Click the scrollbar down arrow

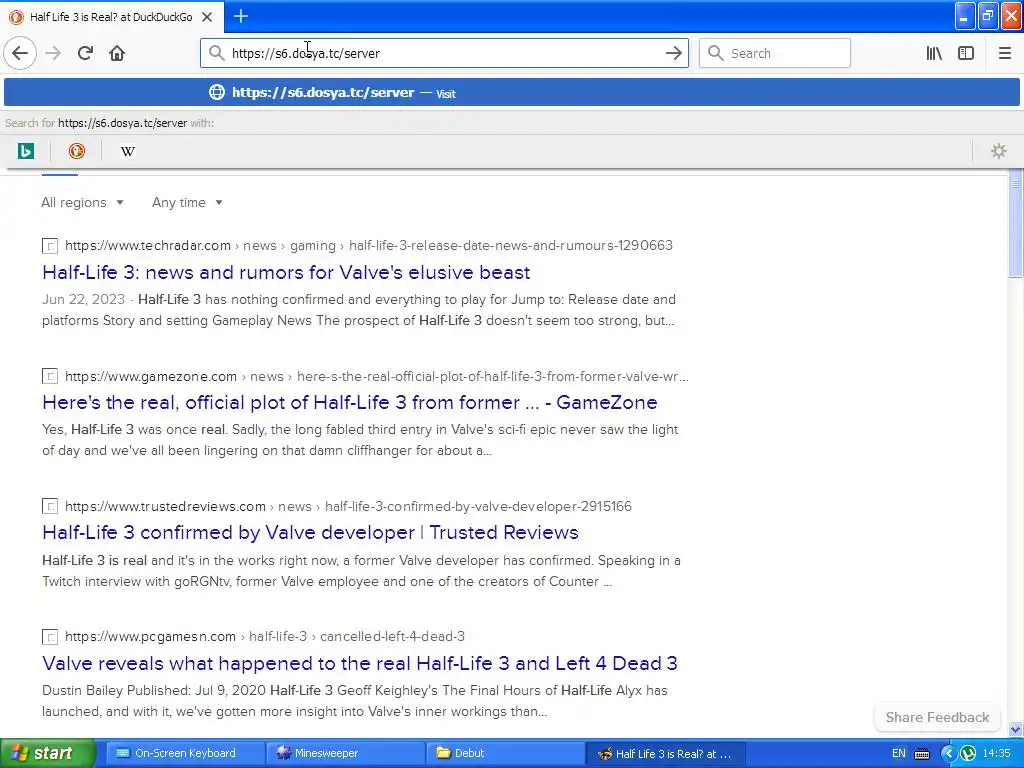pyautogui.click(x=1015, y=729)
